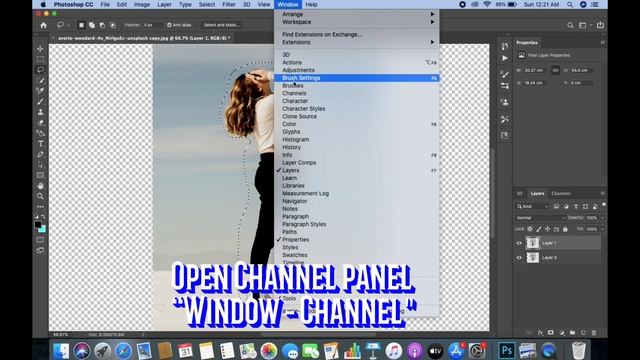640x360 pixels.
Task: Select the Clone Stamp tool
Action: pos(40,112)
